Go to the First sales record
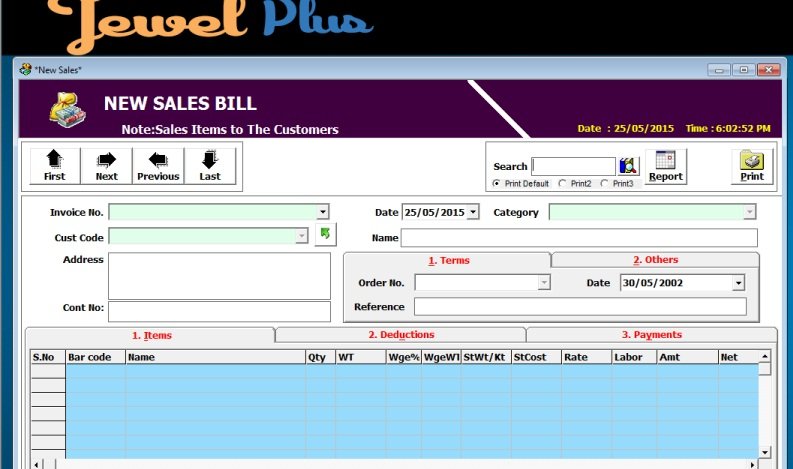The width and height of the screenshot is (793, 469). (55, 166)
